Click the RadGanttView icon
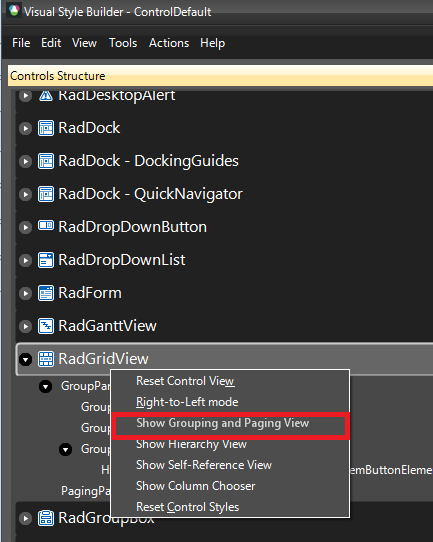The width and height of the screenshot is (433, 542). pyautogui.click(x=46, y=326)
